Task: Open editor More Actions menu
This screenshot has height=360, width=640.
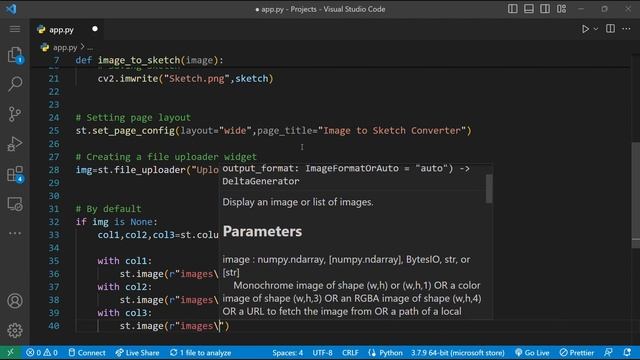Action: 626,29
